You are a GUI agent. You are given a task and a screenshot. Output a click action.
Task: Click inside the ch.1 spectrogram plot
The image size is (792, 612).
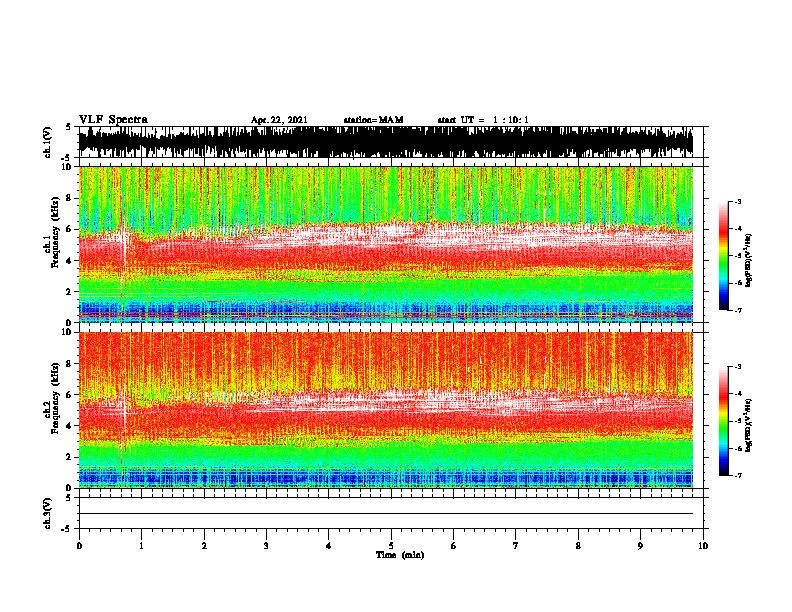(x=386, y=244)
